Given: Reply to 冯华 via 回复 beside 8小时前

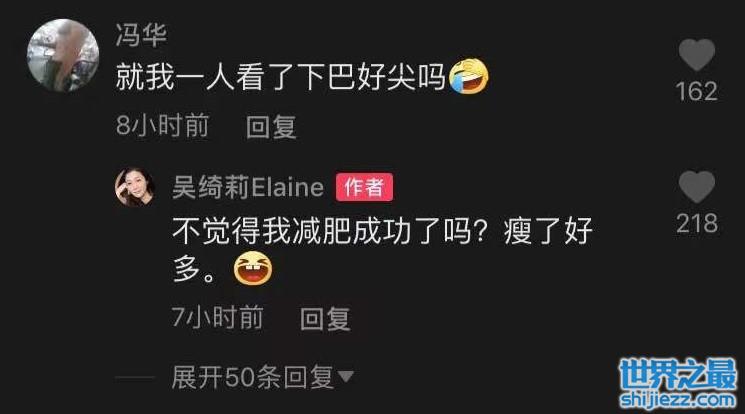Looking at the screenshot, I should [271, 126].
